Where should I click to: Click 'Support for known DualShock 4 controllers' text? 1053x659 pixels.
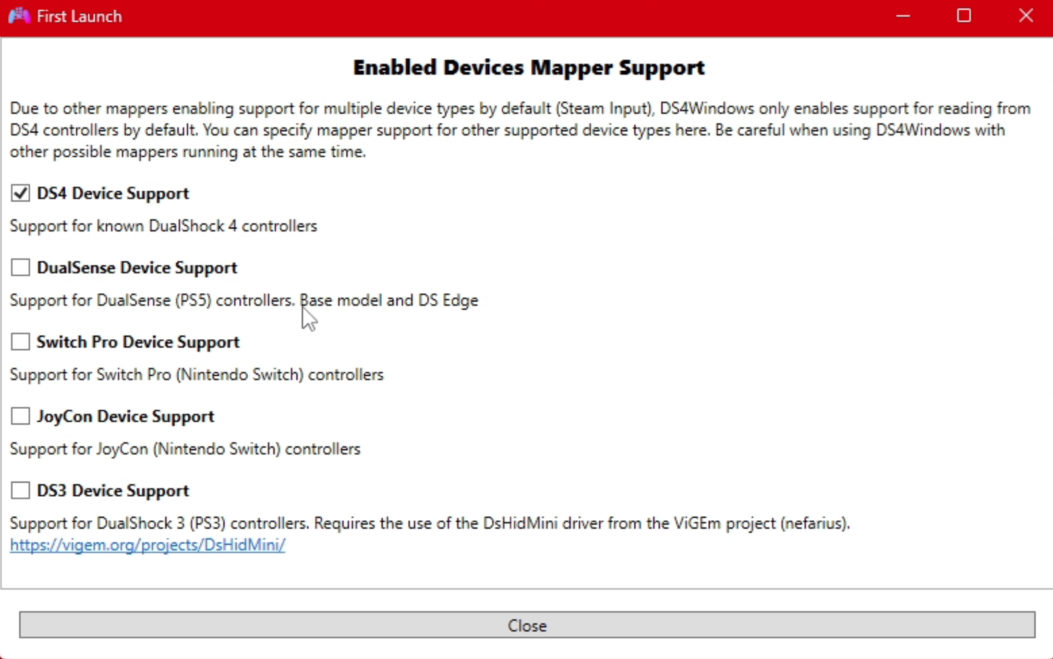163,226
